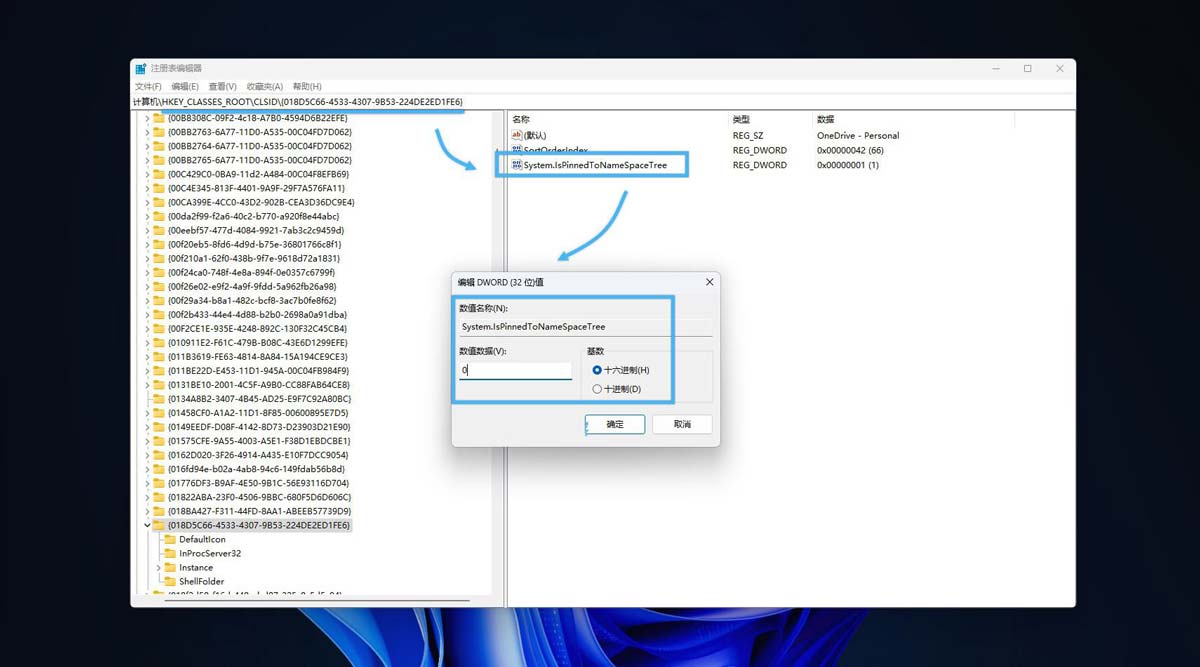Click the string value icon beside (默认)

(x=515, y=135)
